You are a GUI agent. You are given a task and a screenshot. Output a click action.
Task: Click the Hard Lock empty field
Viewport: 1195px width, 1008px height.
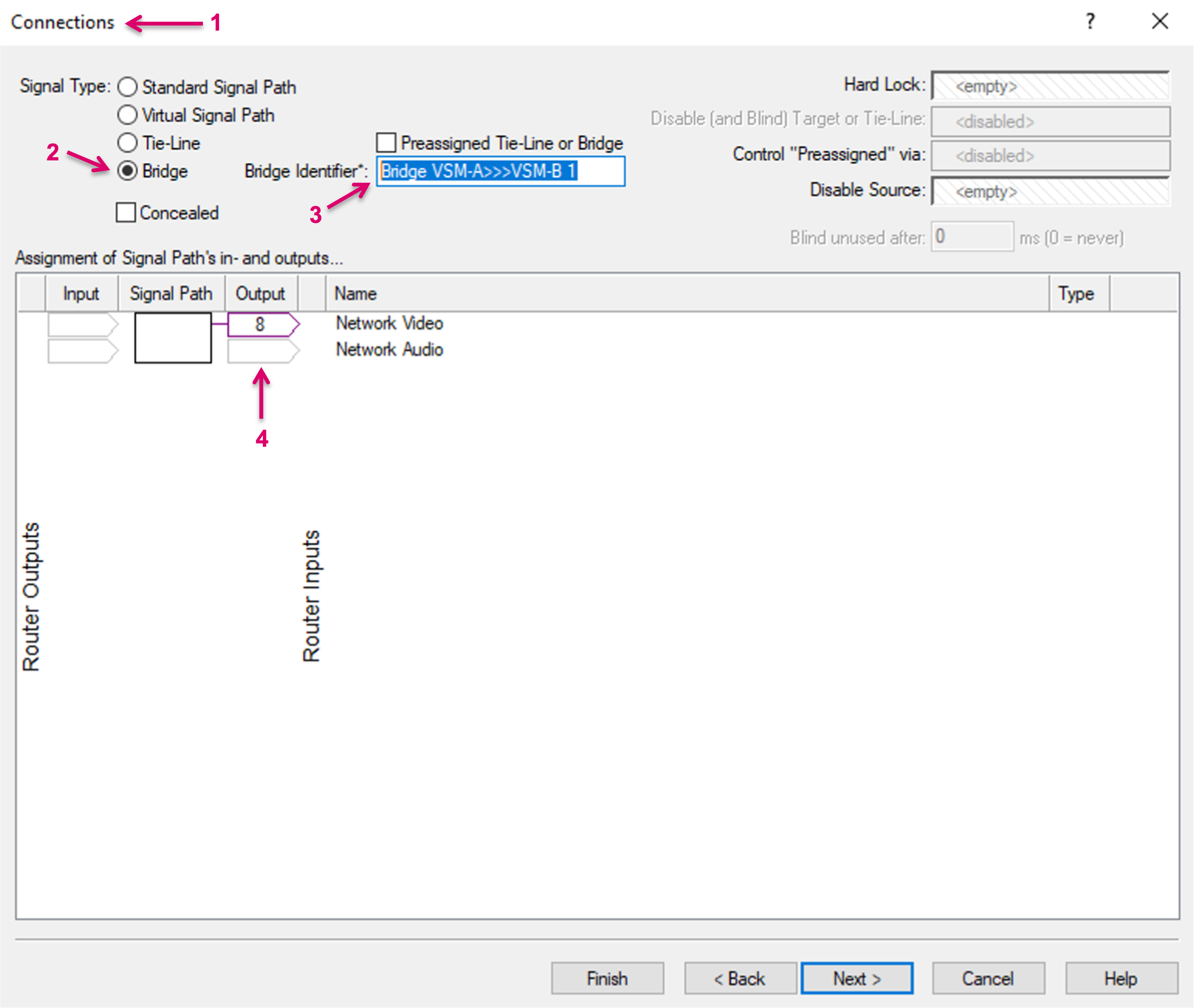pos(1050,86)
